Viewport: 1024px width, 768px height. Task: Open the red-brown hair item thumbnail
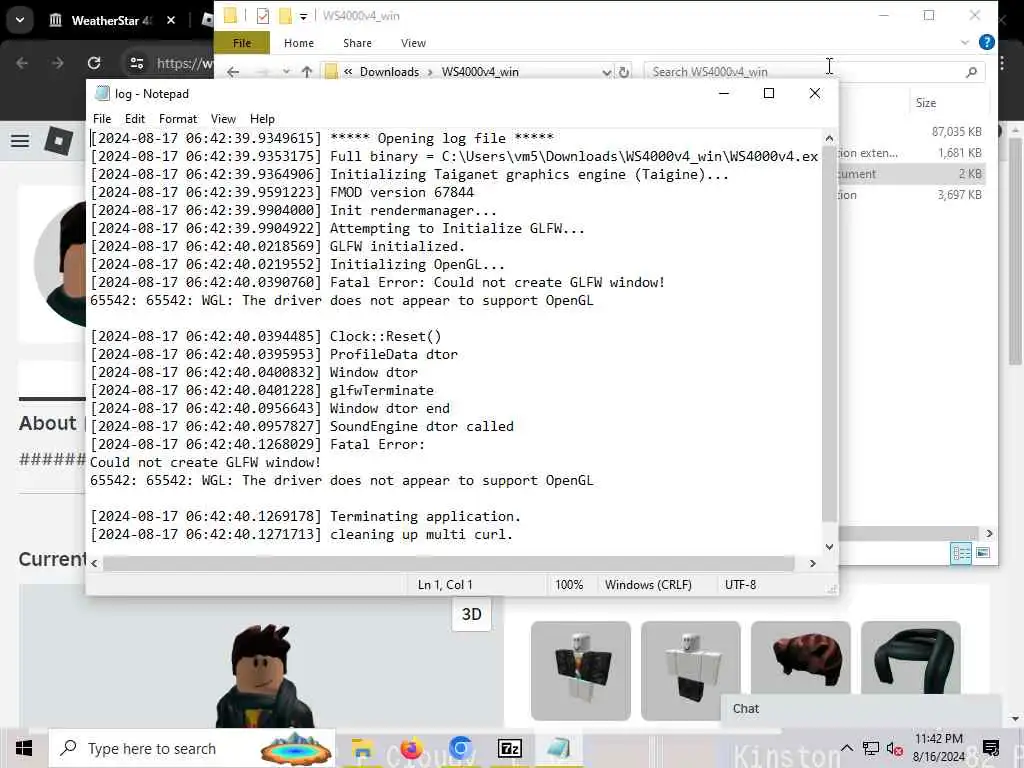[x=801, y=660]
